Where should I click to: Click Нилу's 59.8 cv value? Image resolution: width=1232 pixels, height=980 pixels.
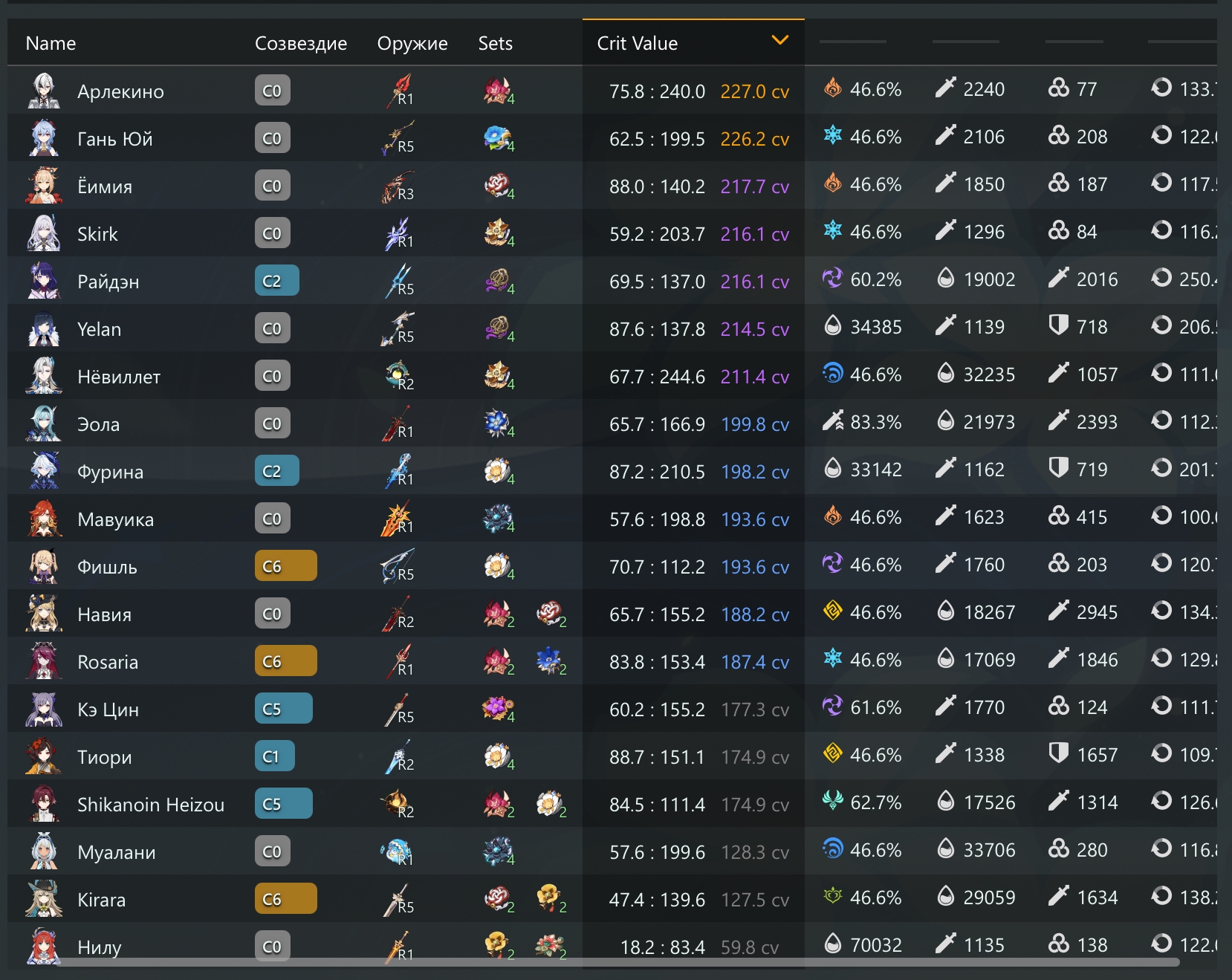pyautogui.click(x=750, y=947)
